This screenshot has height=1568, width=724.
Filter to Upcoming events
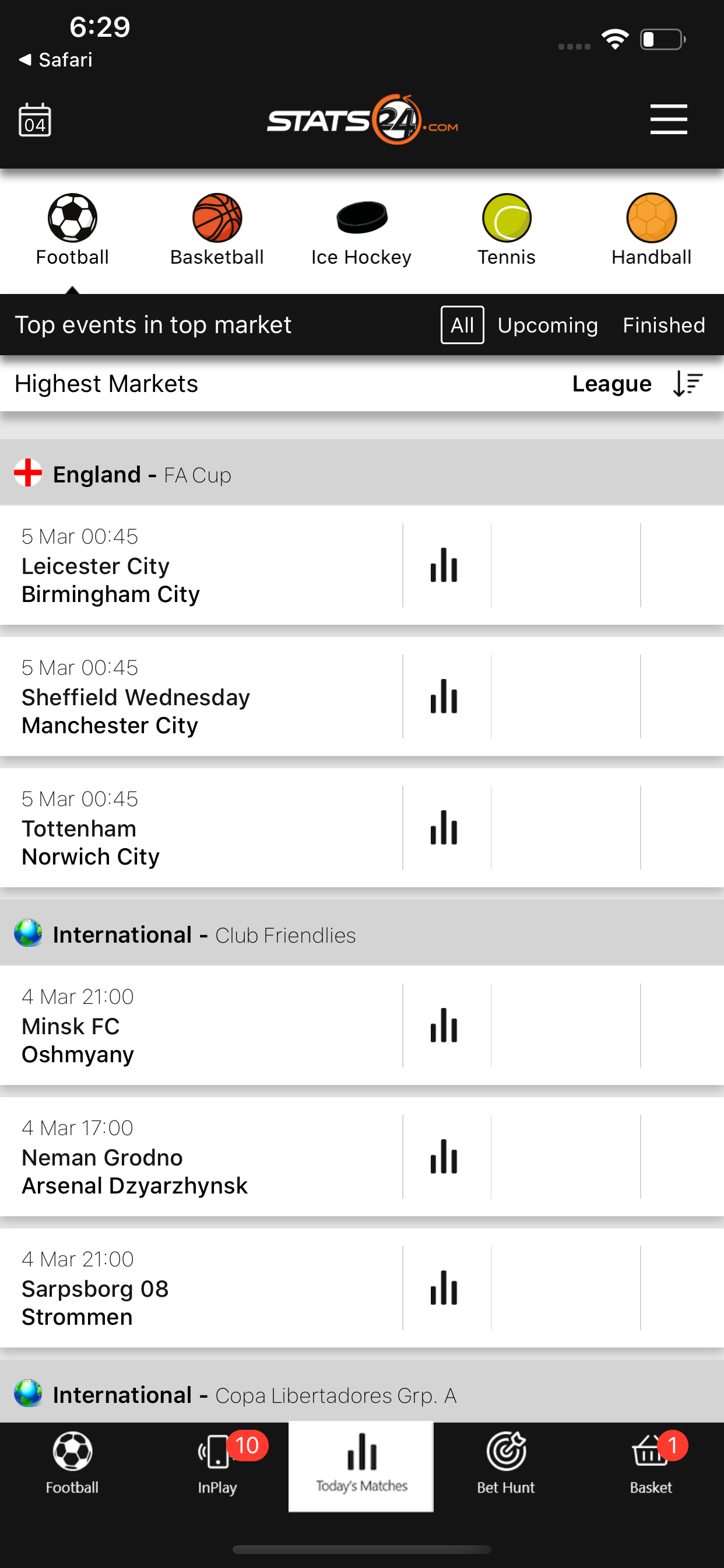547,325
